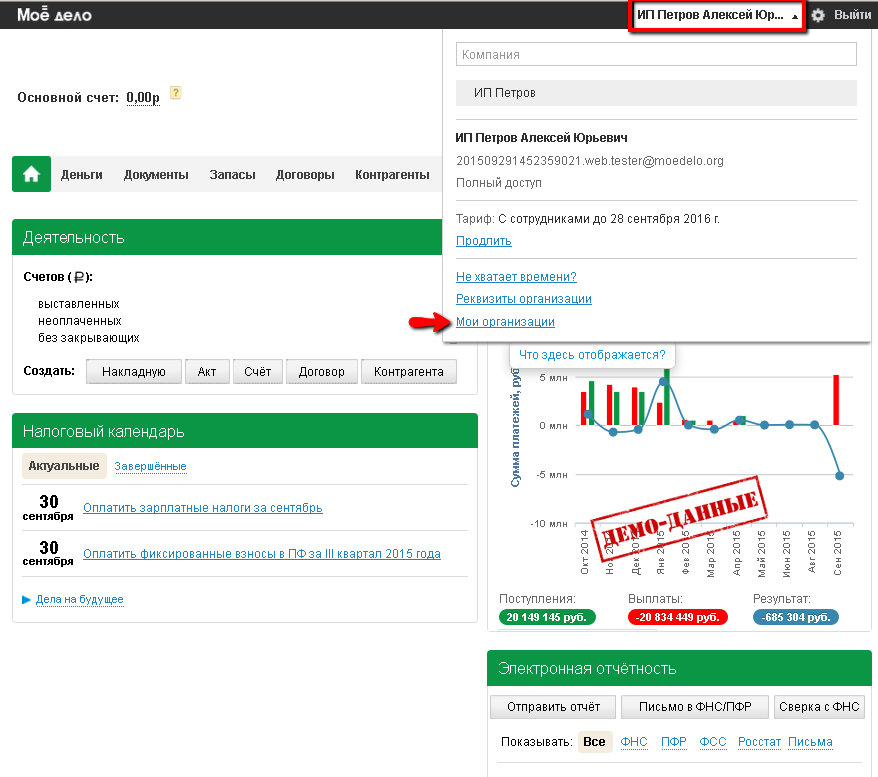Create a new Накладную document
This screenshot has width=878, height=777.
coord(133,372)
